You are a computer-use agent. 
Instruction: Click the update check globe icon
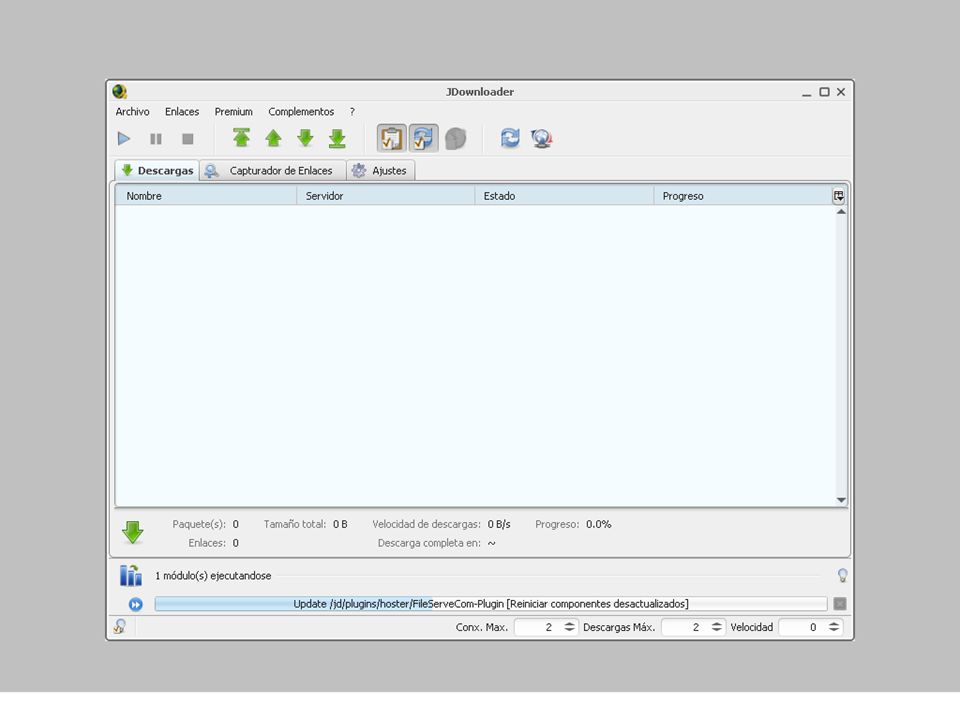click(542, 138)
